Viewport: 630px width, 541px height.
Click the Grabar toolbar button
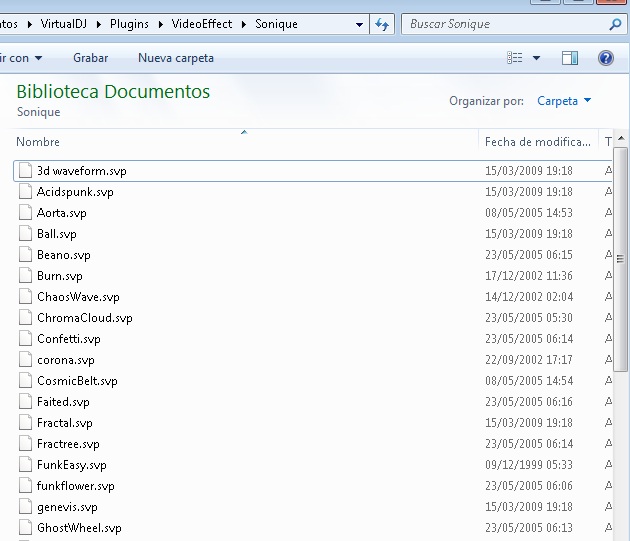coord(90,58)
